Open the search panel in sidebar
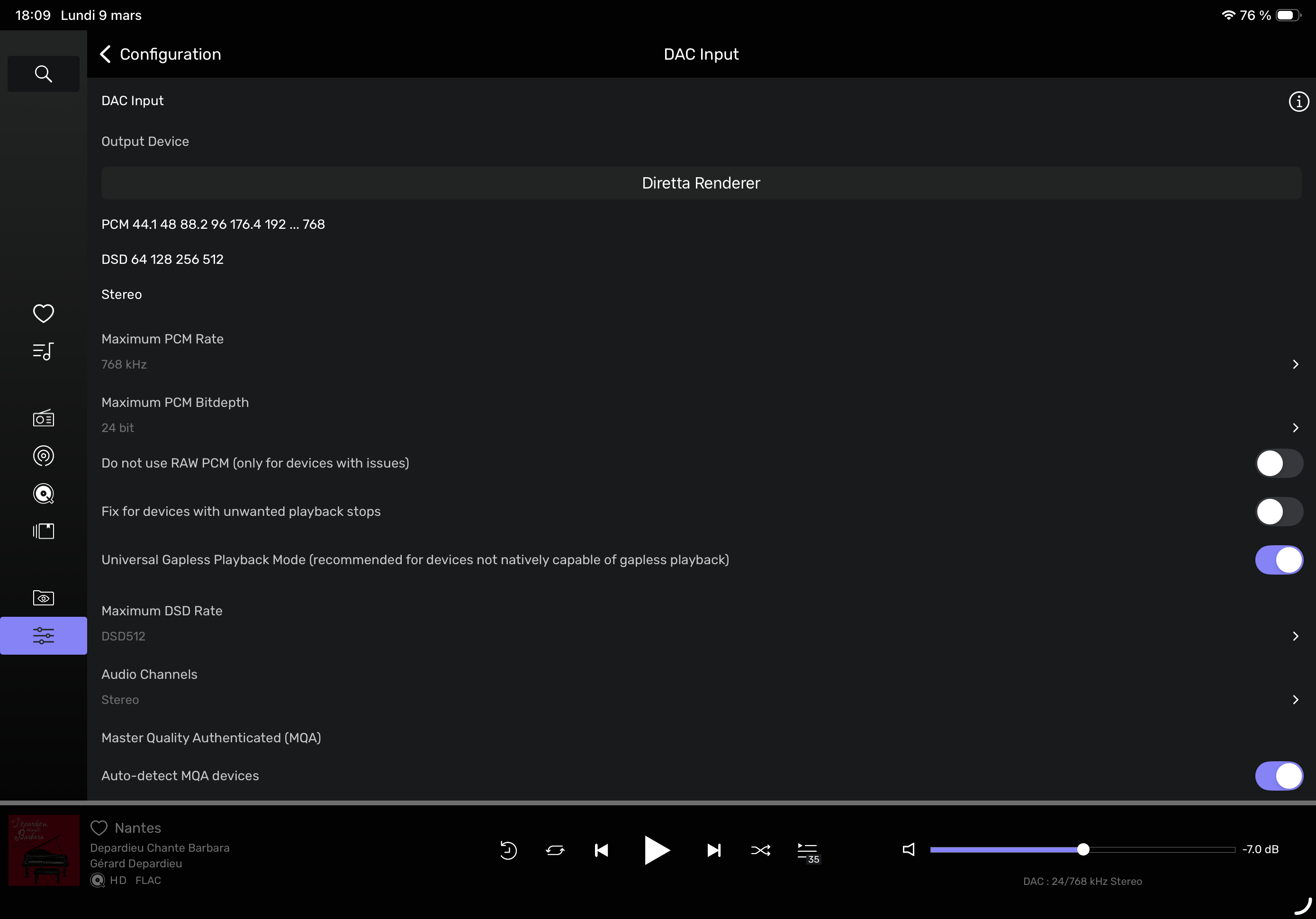1316x919 pixels. pos(43,74)
